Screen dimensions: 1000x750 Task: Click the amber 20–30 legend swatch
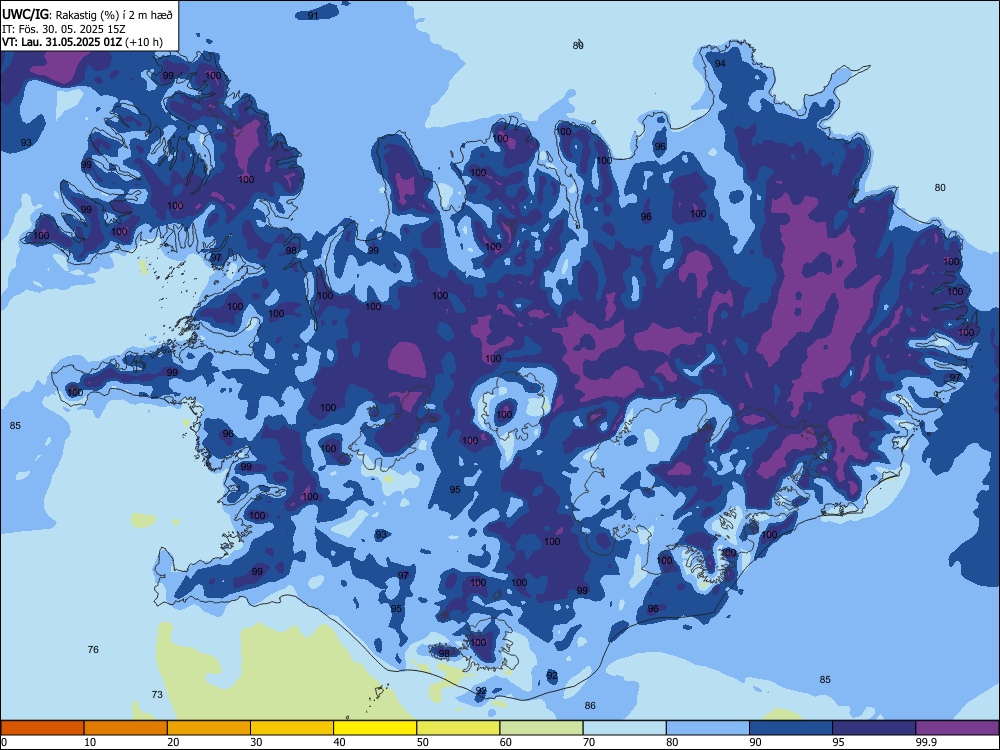click(209, 728)
